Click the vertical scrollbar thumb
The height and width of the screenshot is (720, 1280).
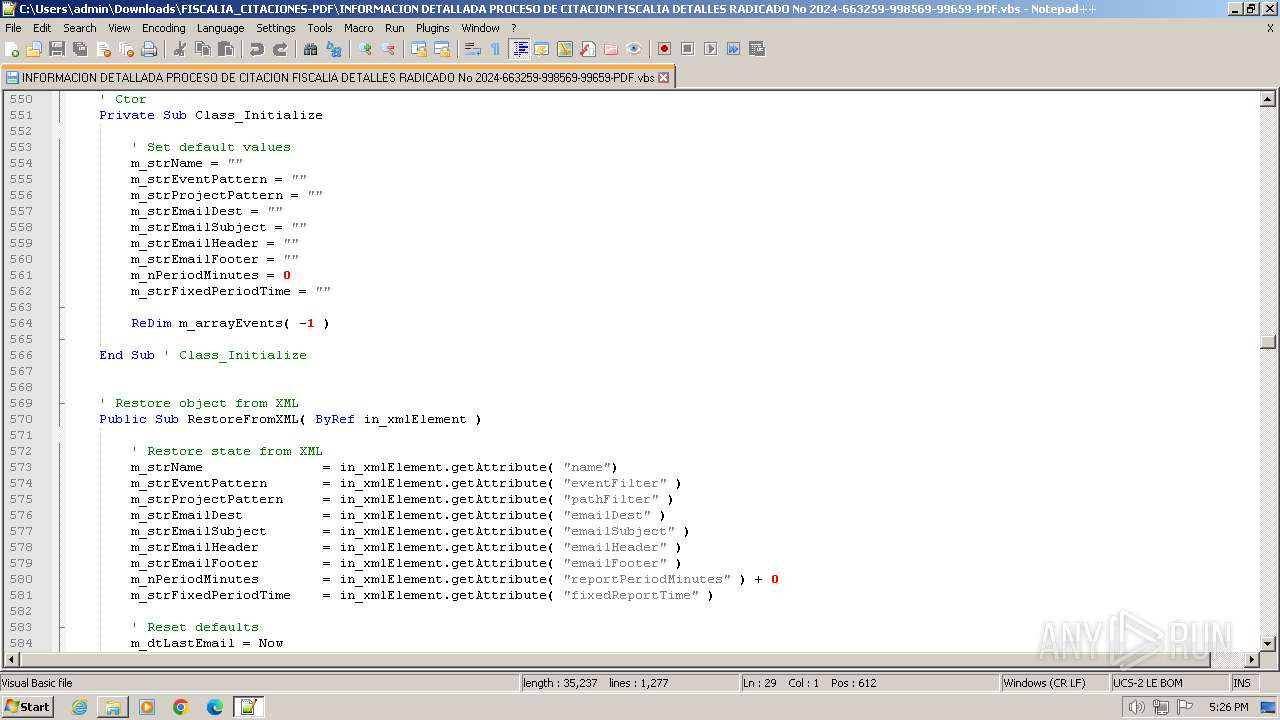click(x=1268, y=342)
